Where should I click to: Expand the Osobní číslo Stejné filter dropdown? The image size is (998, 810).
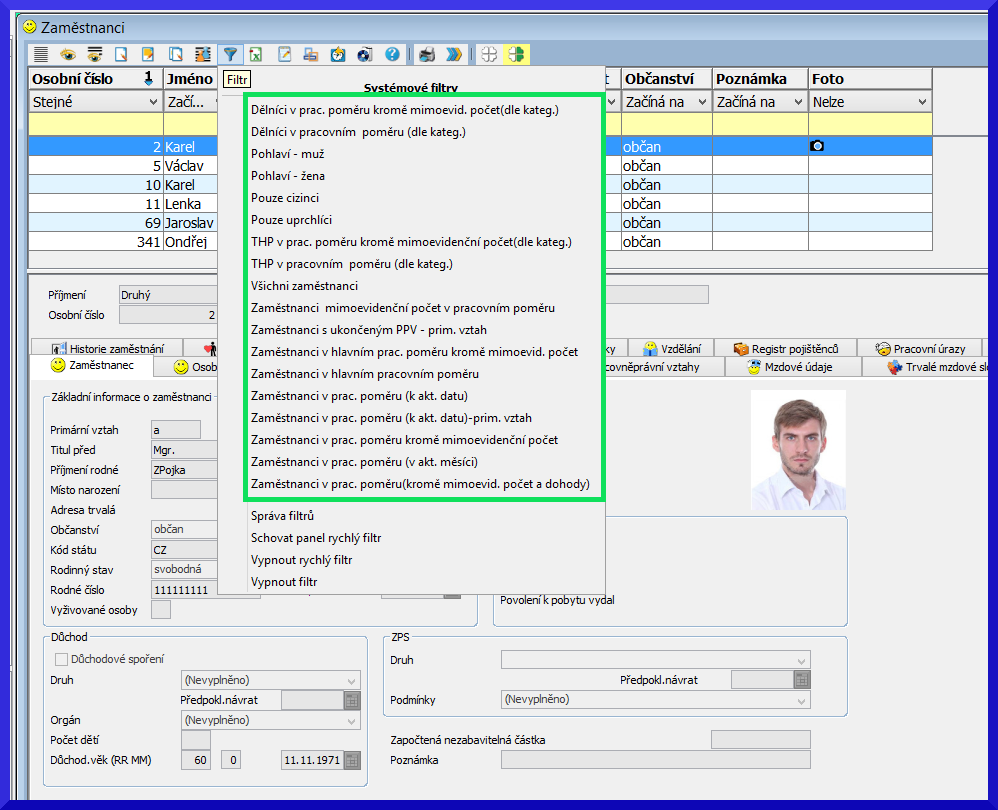pyautogui.click(x=151, y=102)
